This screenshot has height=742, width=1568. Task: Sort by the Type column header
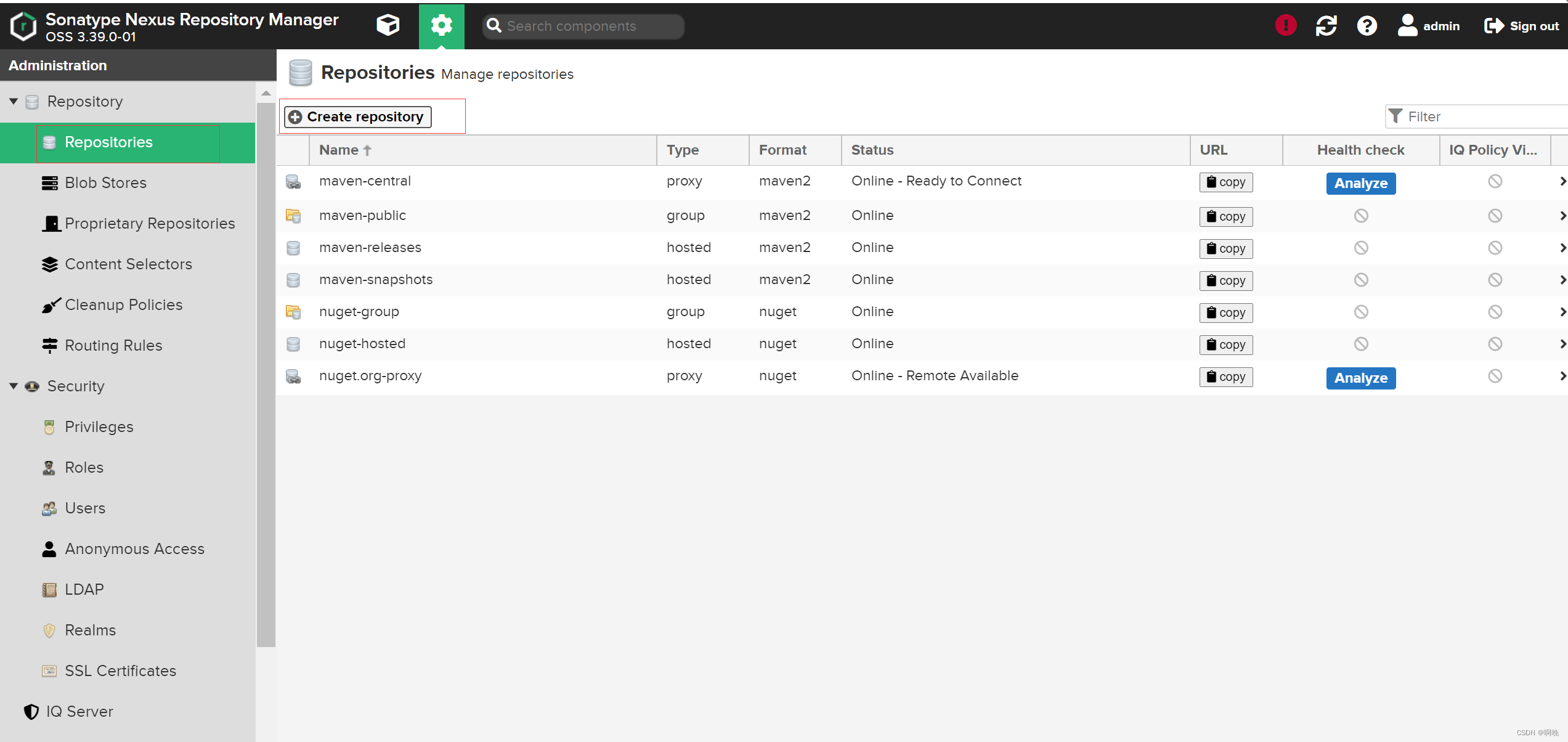click(703, 150)
